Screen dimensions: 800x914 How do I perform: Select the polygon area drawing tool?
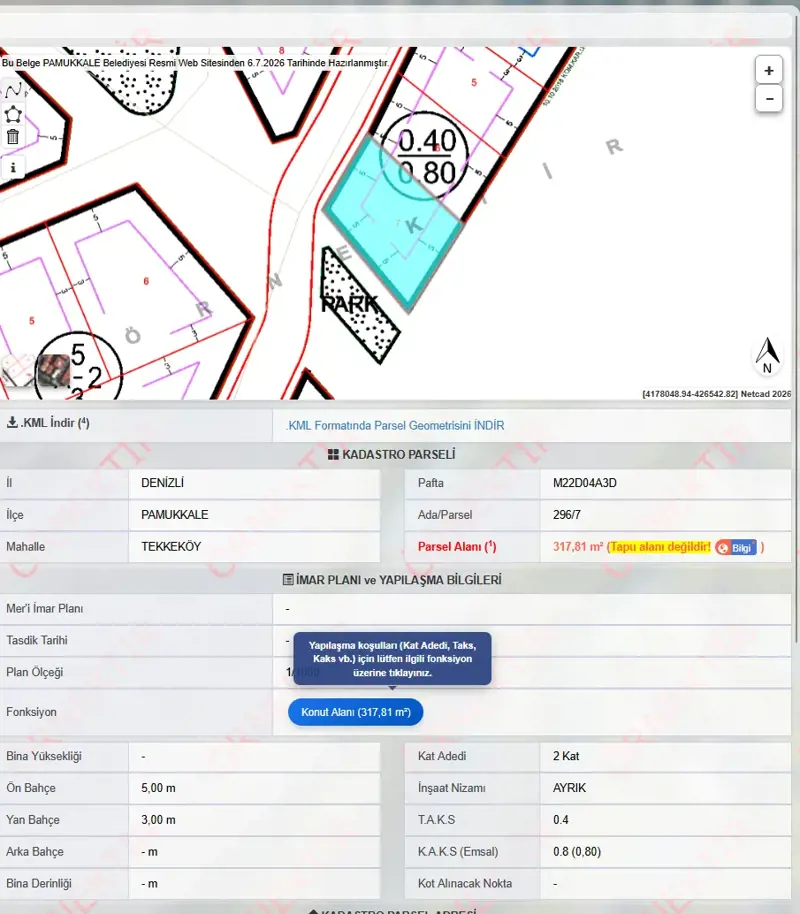coord(13,114)
